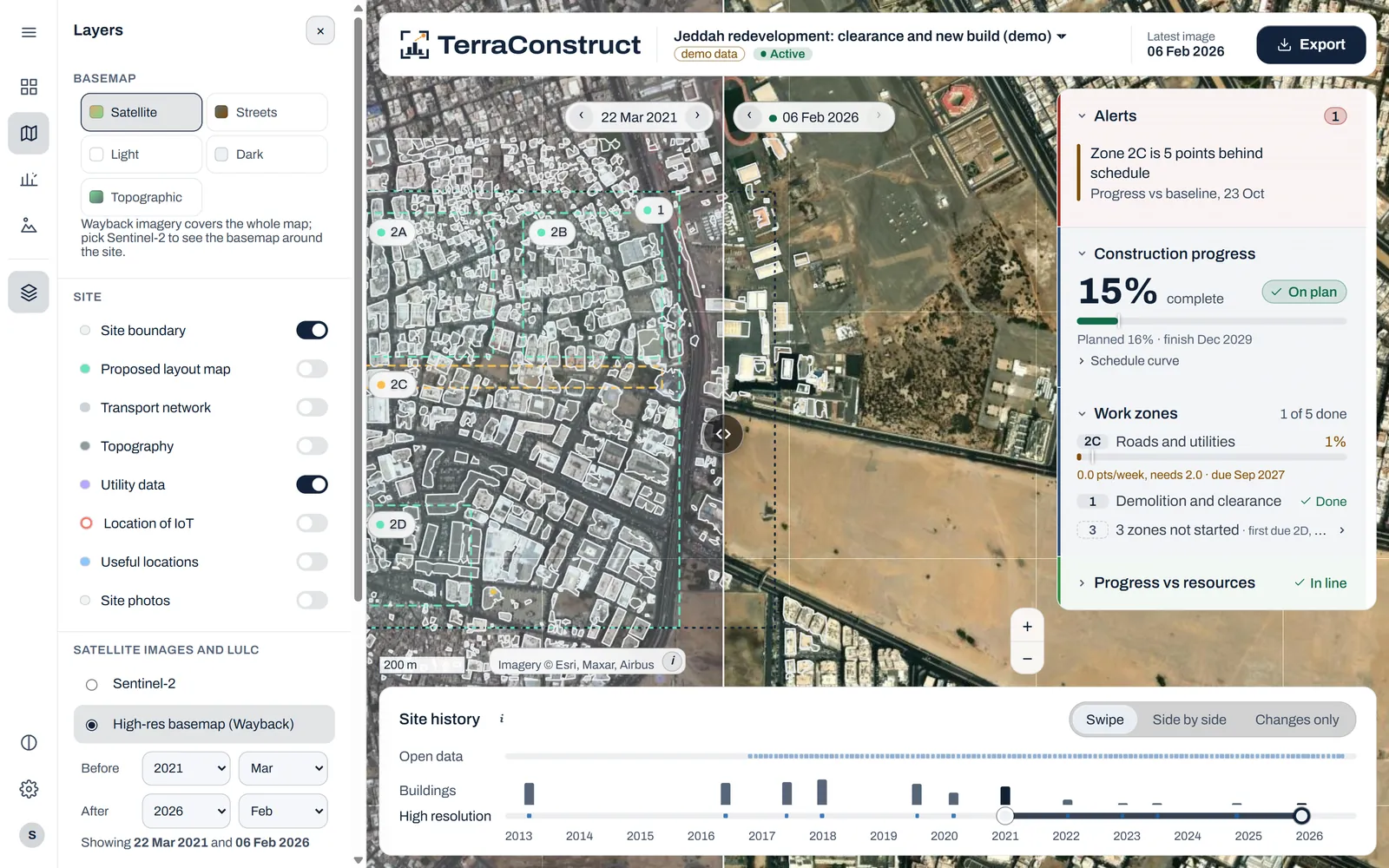
Task: Switch to Swipe comparison mode
Action: (1104, 720)
